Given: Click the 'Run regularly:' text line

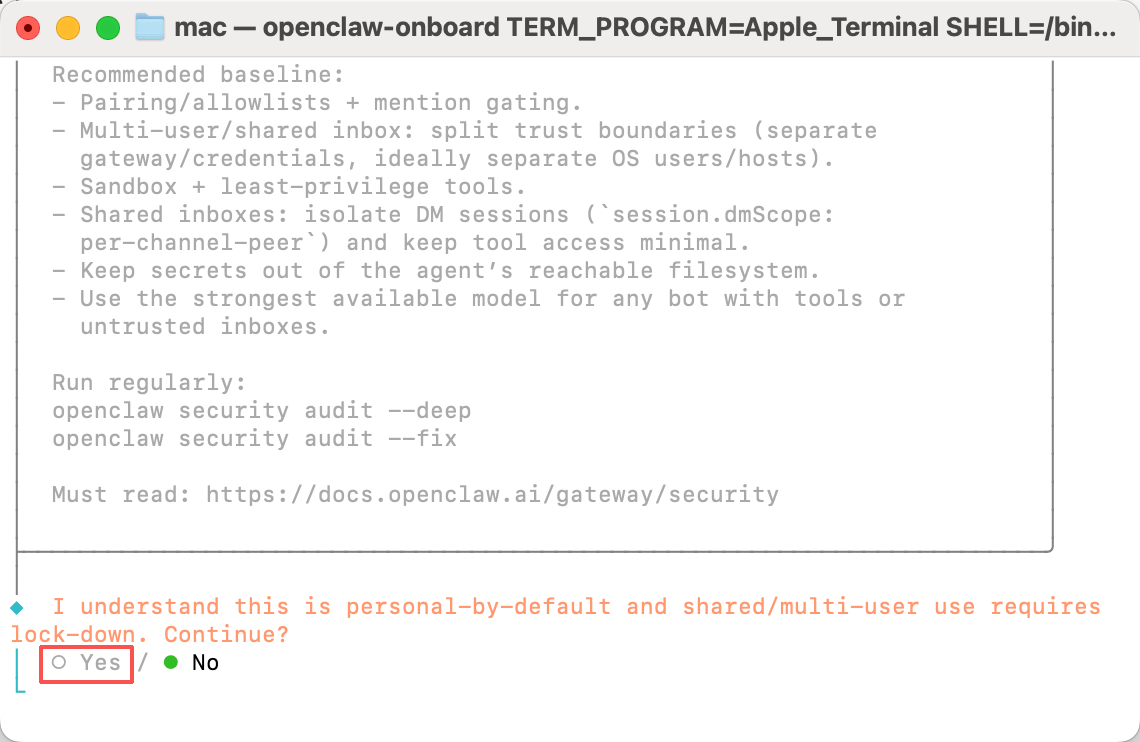Looking at the screenshot, I should [149, 382].
